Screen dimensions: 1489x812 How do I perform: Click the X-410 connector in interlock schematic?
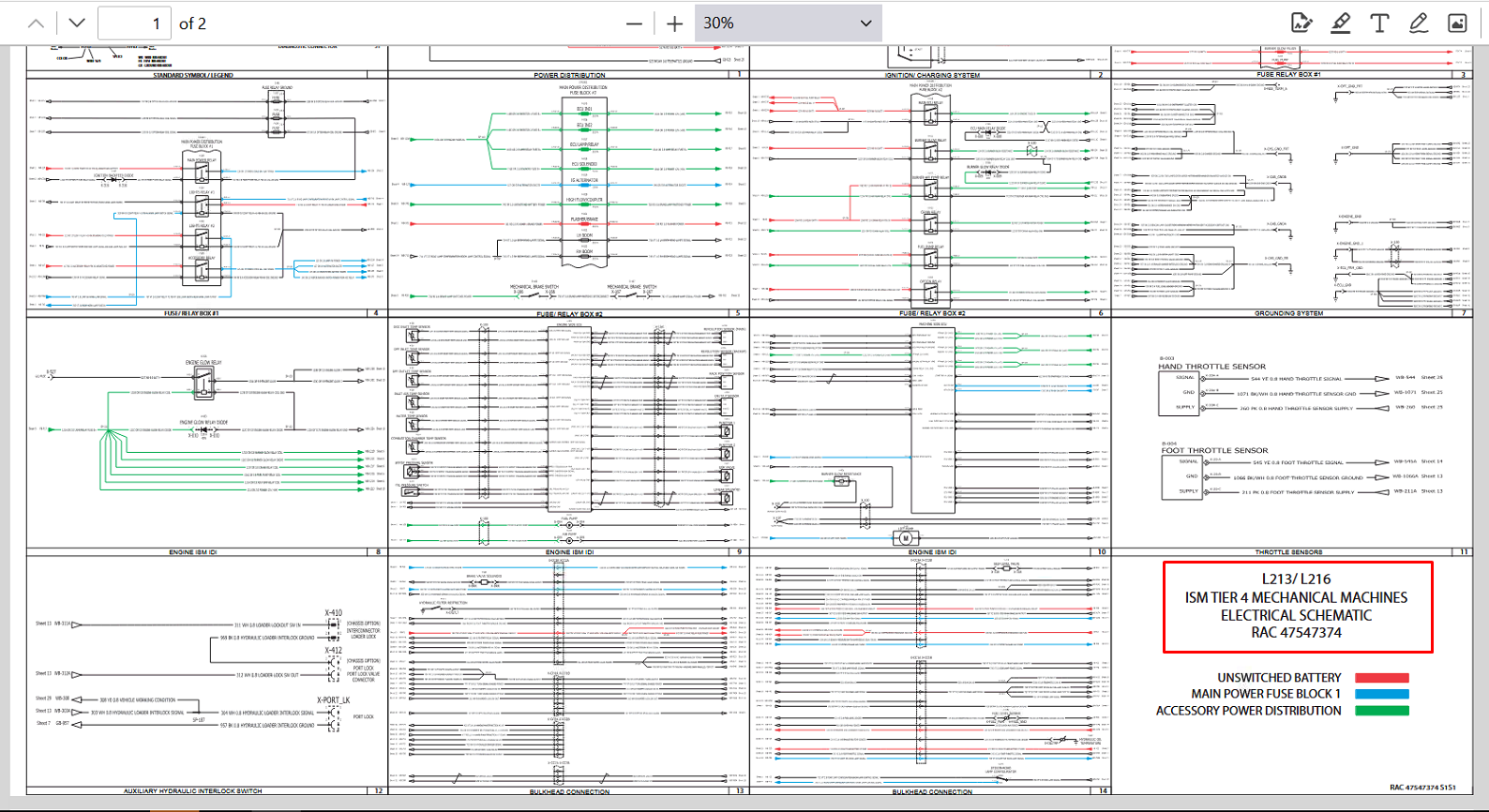pyautogui.click(x=333, y=624)
